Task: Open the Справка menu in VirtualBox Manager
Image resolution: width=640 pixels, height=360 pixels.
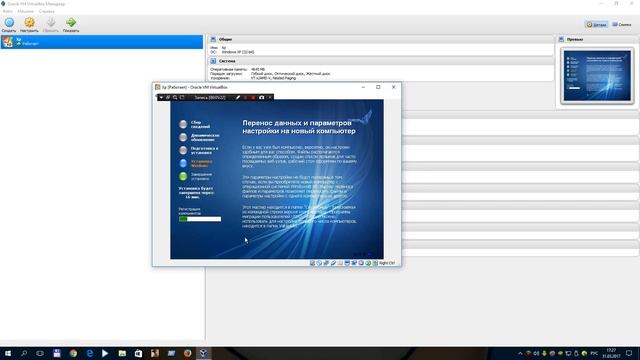Action: [46, 11]
